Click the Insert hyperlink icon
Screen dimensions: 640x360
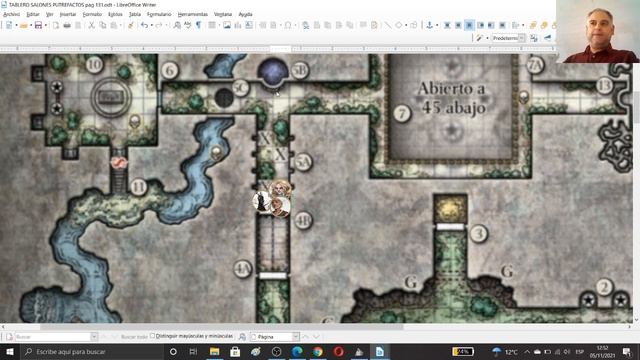pyautogui.click(x=305, y=25)
